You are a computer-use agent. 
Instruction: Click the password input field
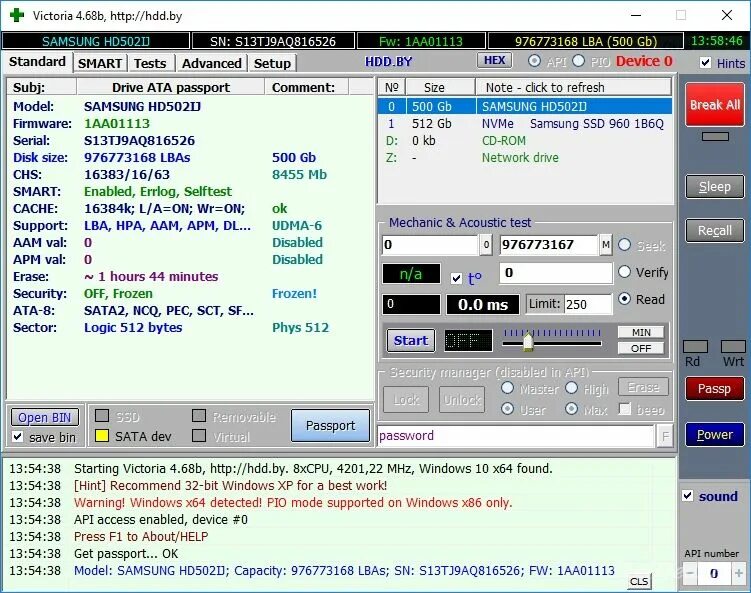tap(516, 436)
